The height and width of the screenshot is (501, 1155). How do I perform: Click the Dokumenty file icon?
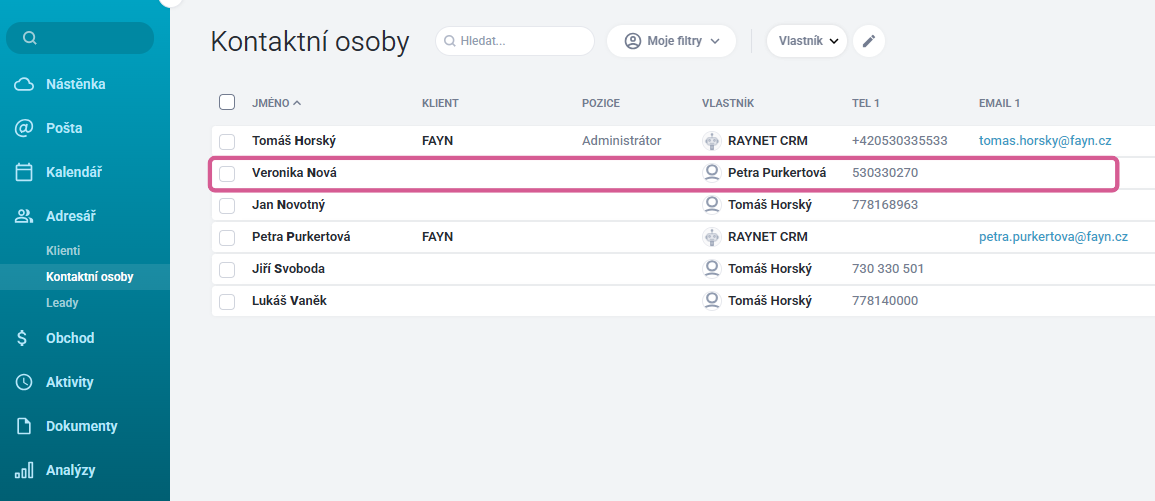point(25,426)
